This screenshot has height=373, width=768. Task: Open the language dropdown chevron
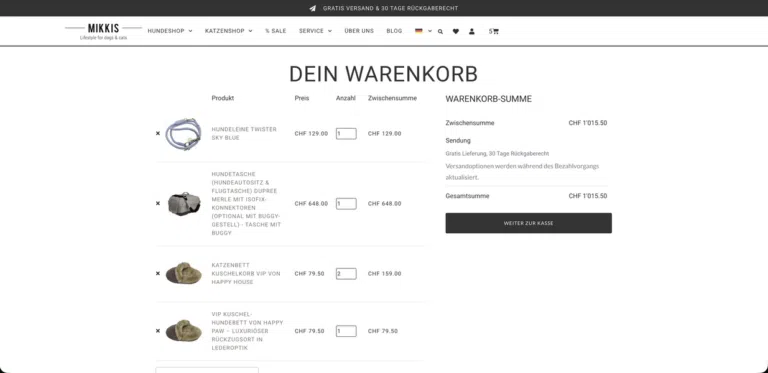pyautogui.click(x=430, y=31)
